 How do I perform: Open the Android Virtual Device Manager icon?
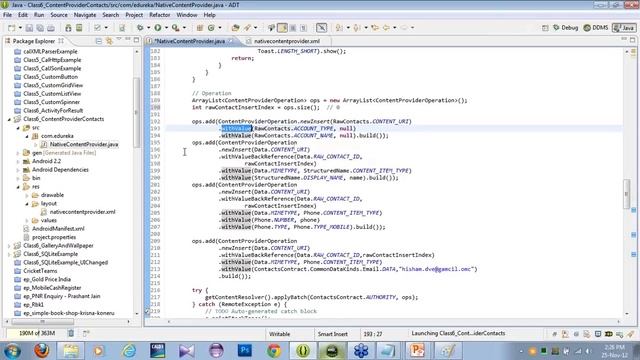(x=79, y=28)
